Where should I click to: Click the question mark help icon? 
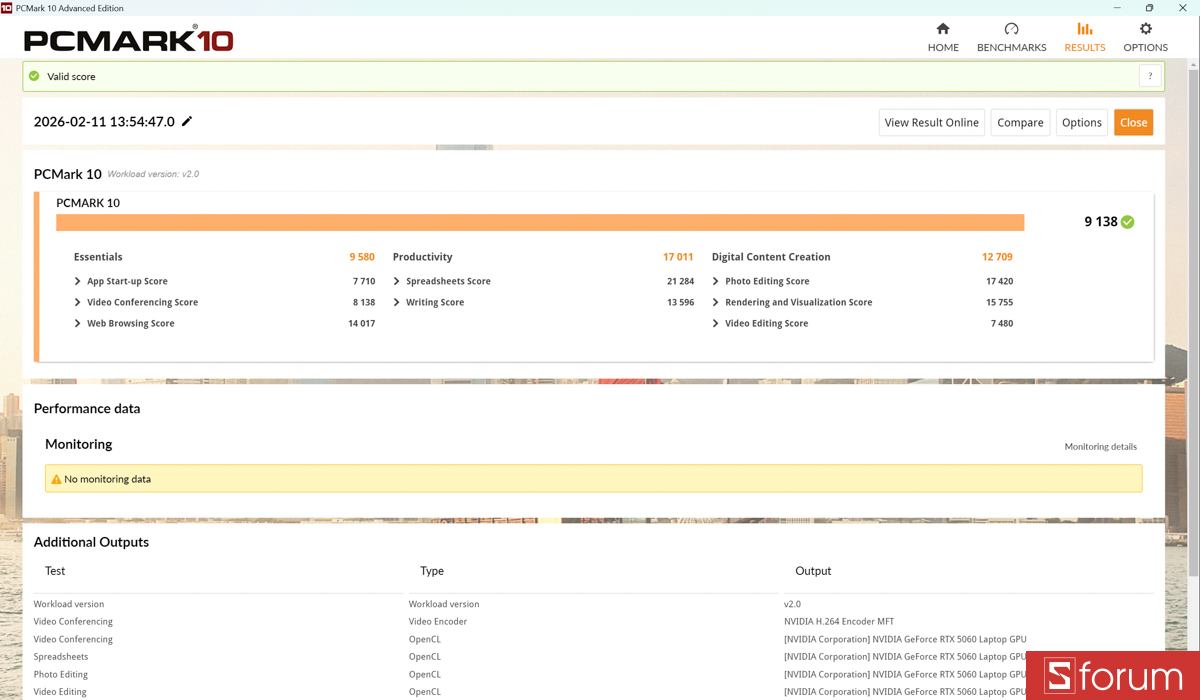pyautogui.click(x=1150, y=76)
